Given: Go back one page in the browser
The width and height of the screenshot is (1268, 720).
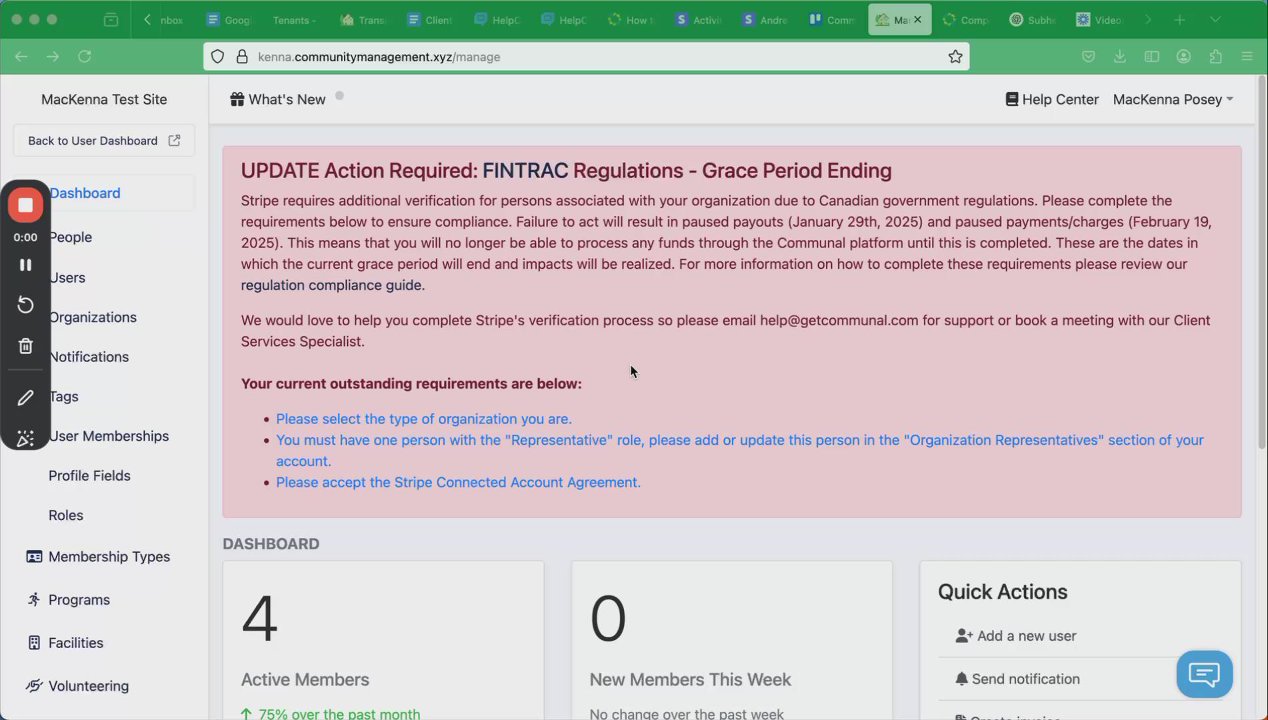Looking at the screenshot, I should [21, 57].
